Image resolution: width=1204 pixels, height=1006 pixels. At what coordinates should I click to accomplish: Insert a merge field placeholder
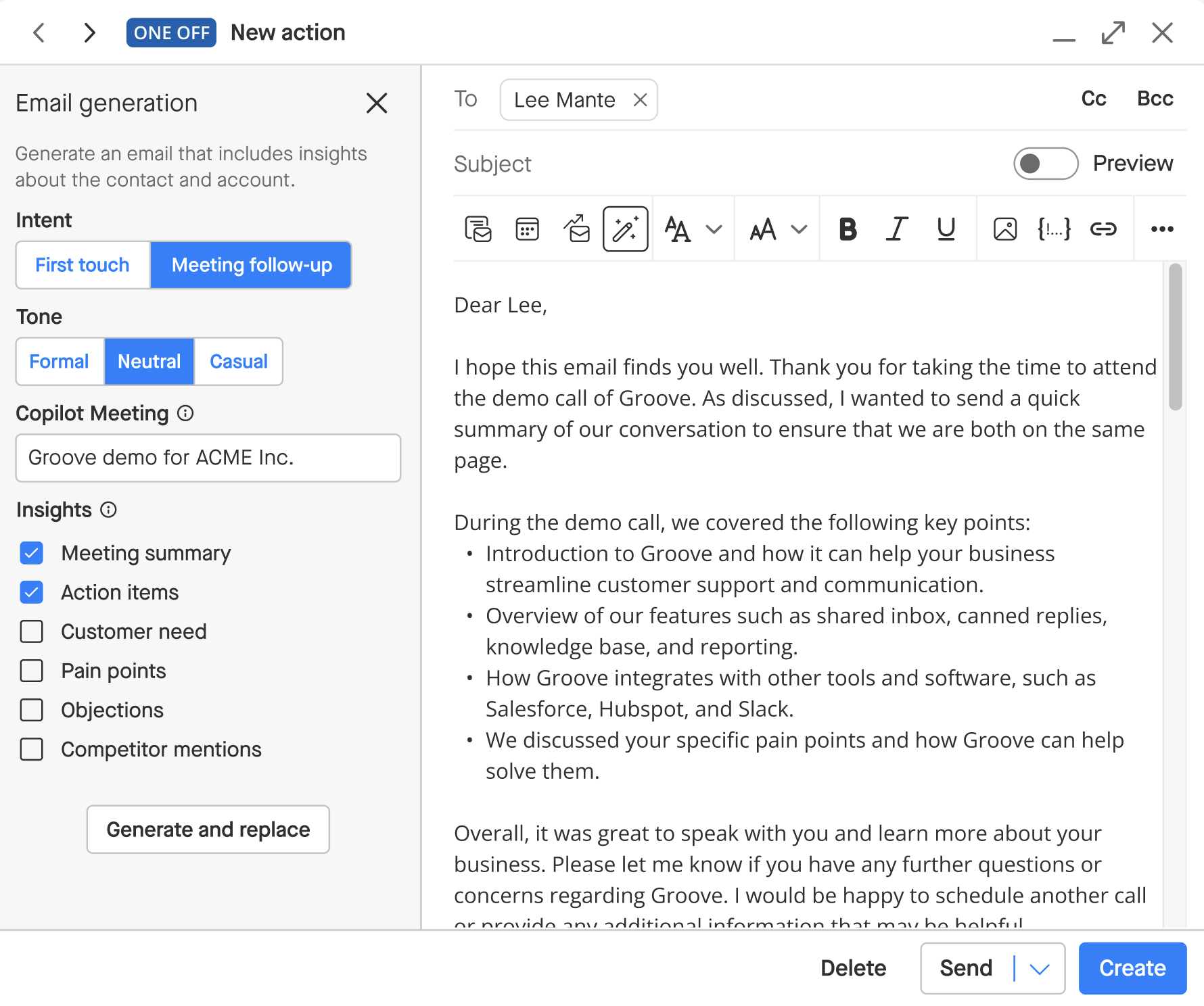click(x=1054, y=229)
